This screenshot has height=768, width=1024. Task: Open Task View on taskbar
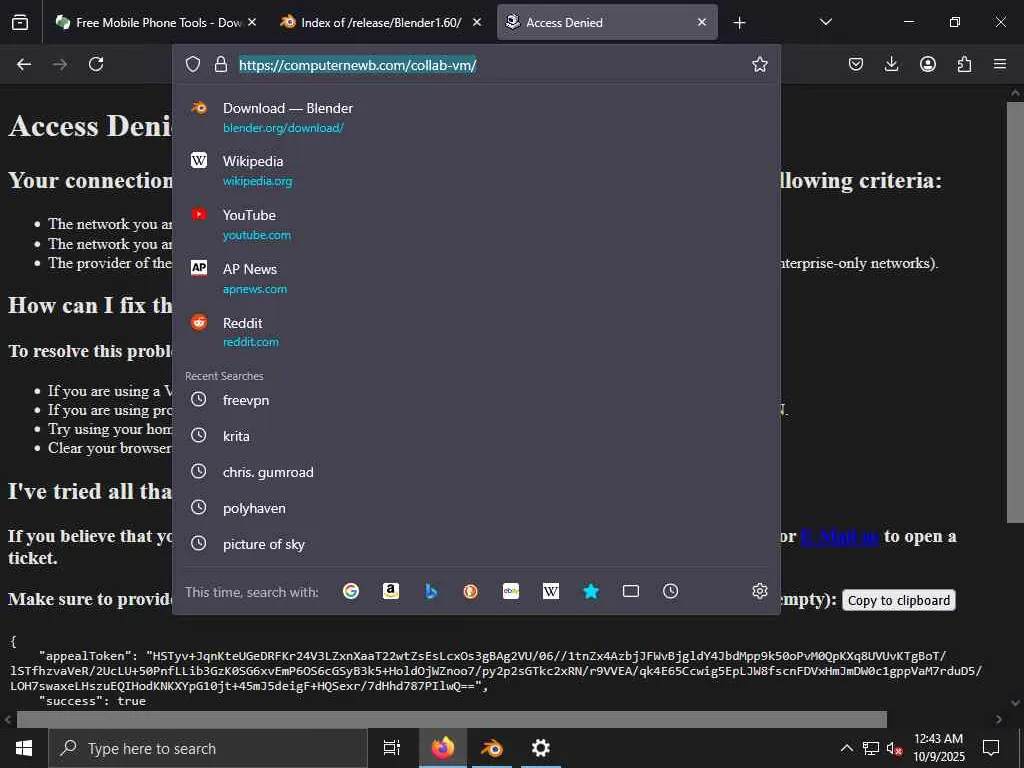pos(392,748)
